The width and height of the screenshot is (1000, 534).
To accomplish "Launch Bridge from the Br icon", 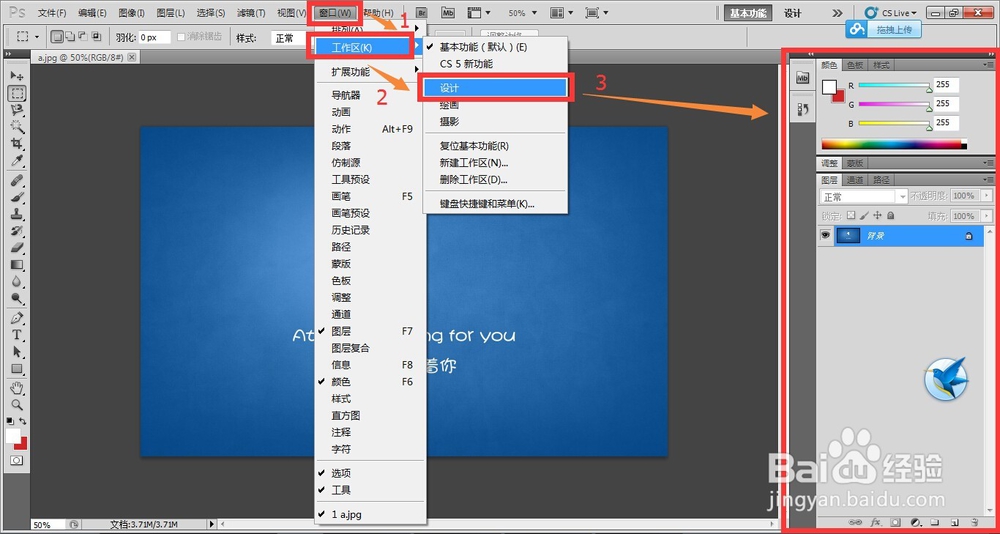I will tap(422, 13).
